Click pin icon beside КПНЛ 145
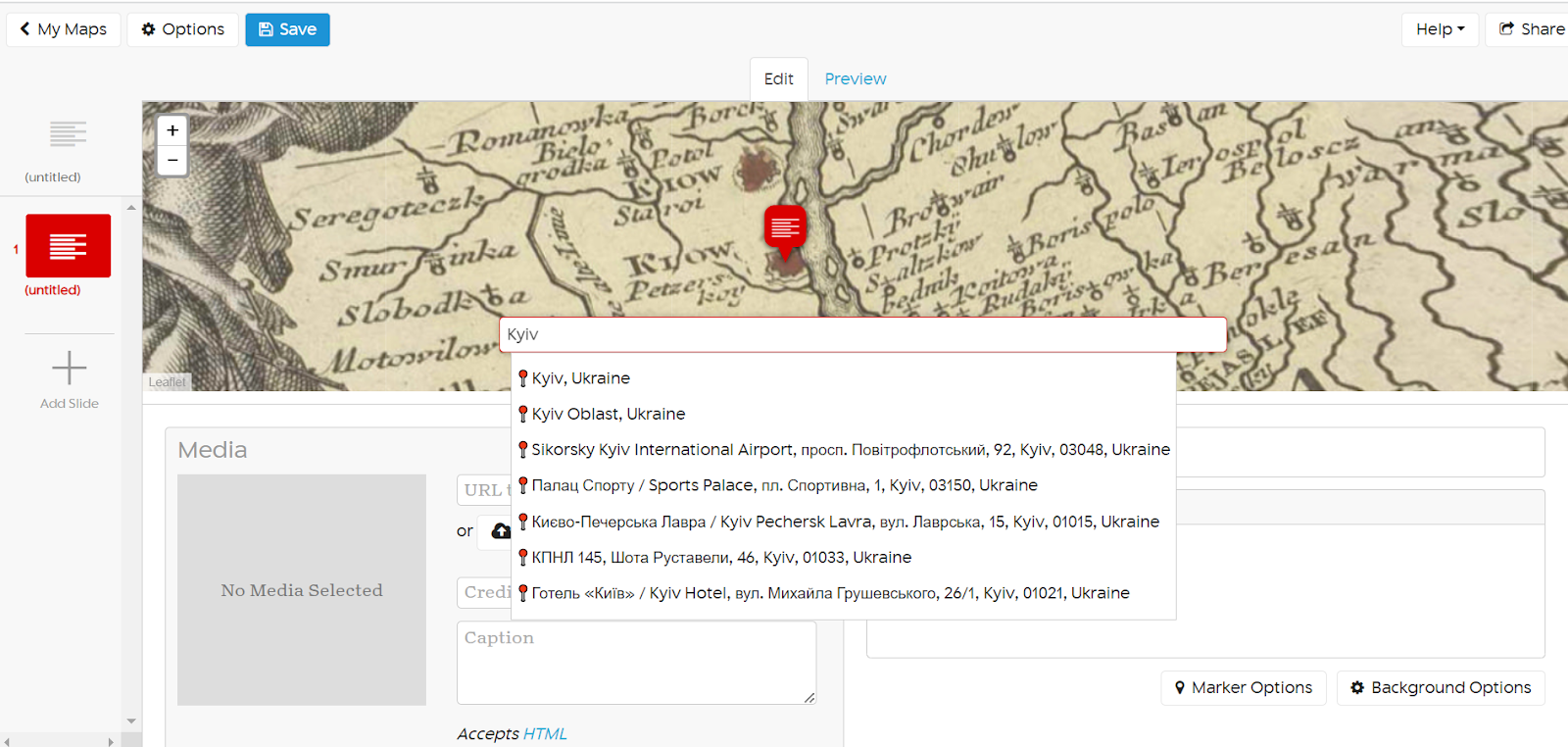This screenshot has width=1568, height=747. pyautogui.click(x=523, y=557)
